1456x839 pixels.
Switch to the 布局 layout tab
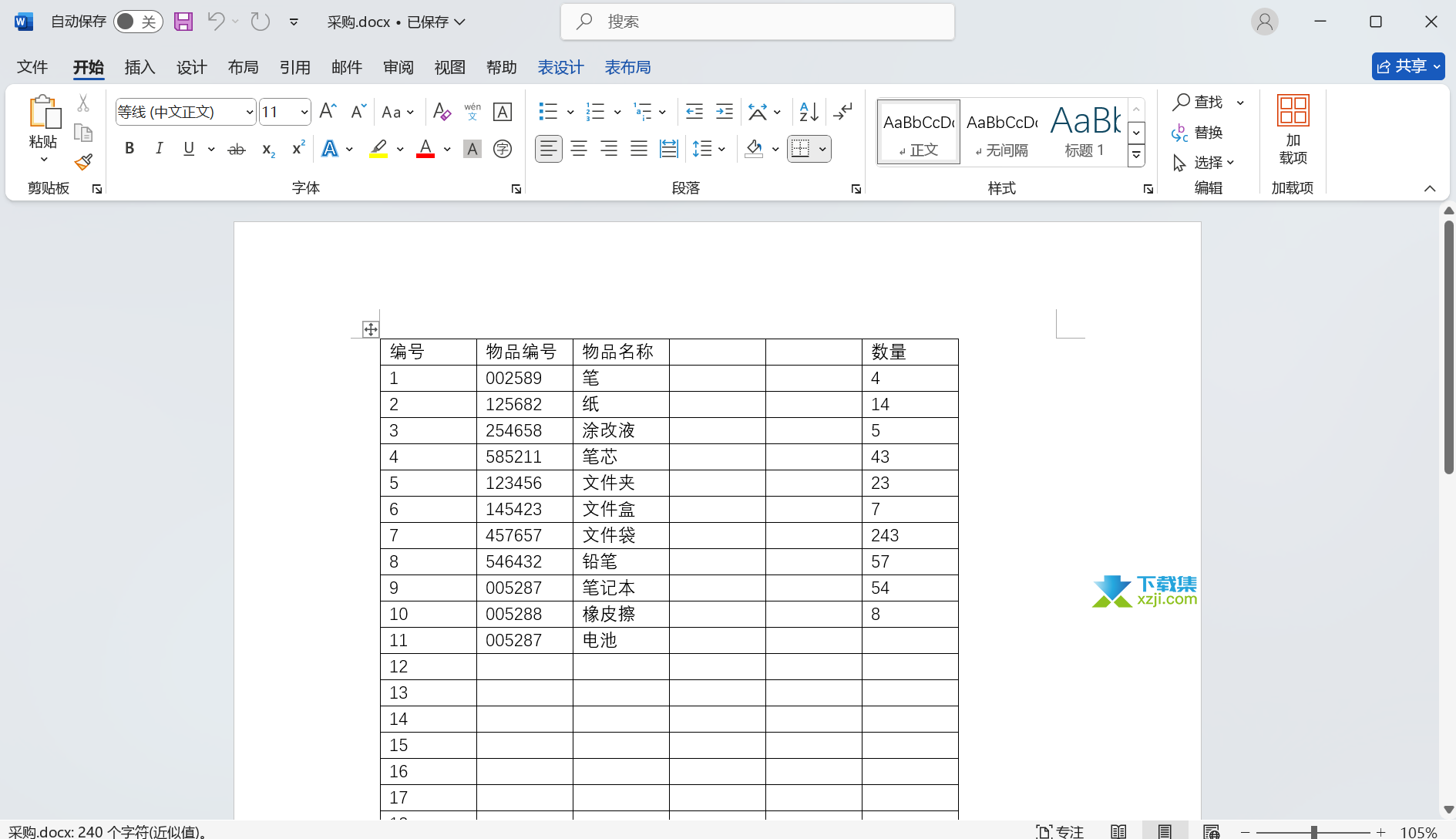coord(243,67)
